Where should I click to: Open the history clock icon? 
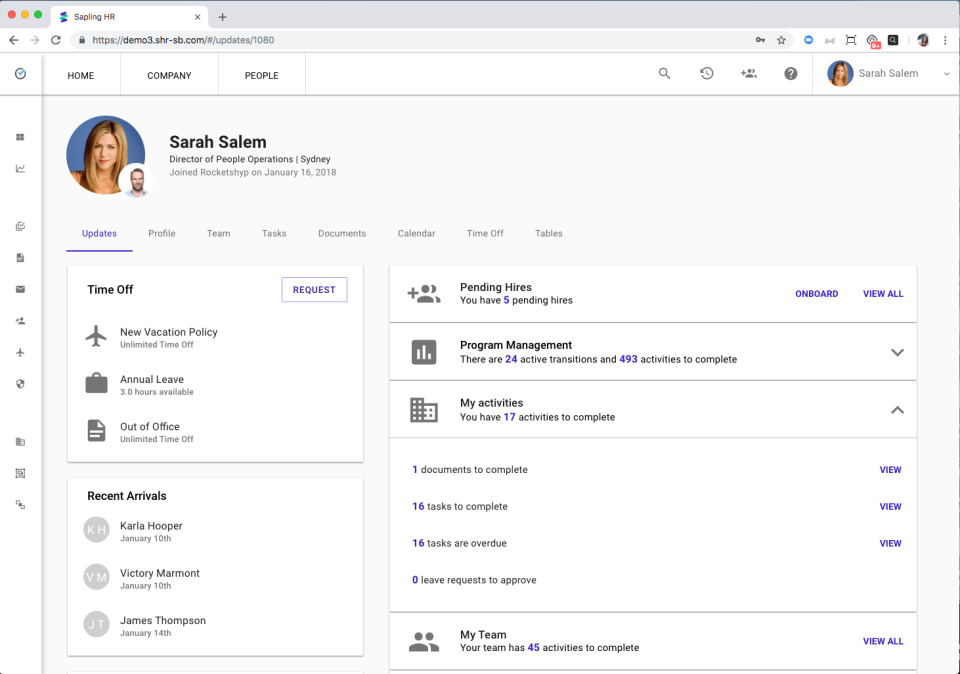(706, 74)
